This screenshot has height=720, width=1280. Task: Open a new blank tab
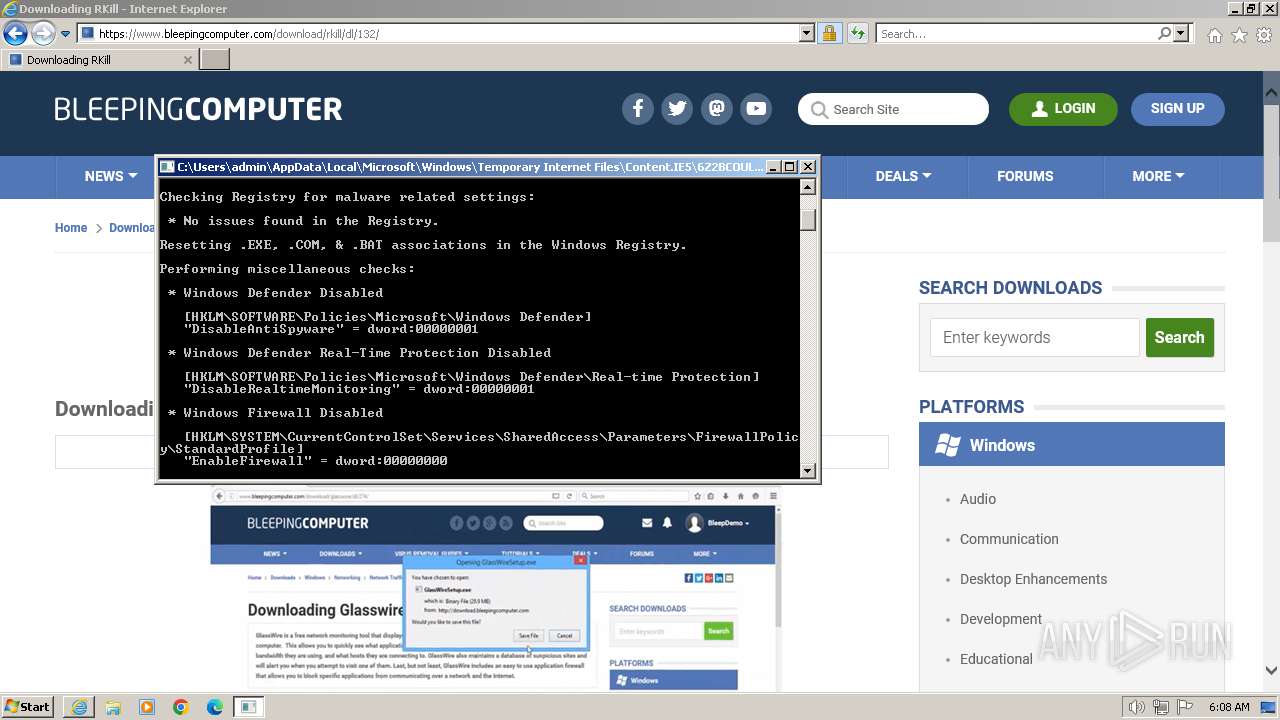215,60
